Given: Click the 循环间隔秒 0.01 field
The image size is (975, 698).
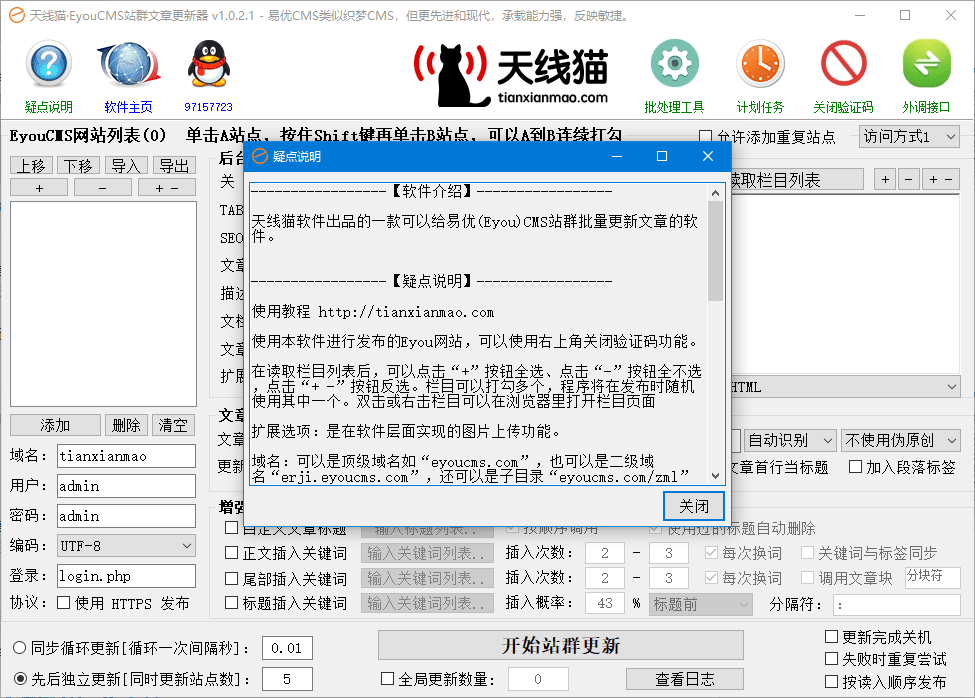Looking at the screenshot, I should [287, 648].
